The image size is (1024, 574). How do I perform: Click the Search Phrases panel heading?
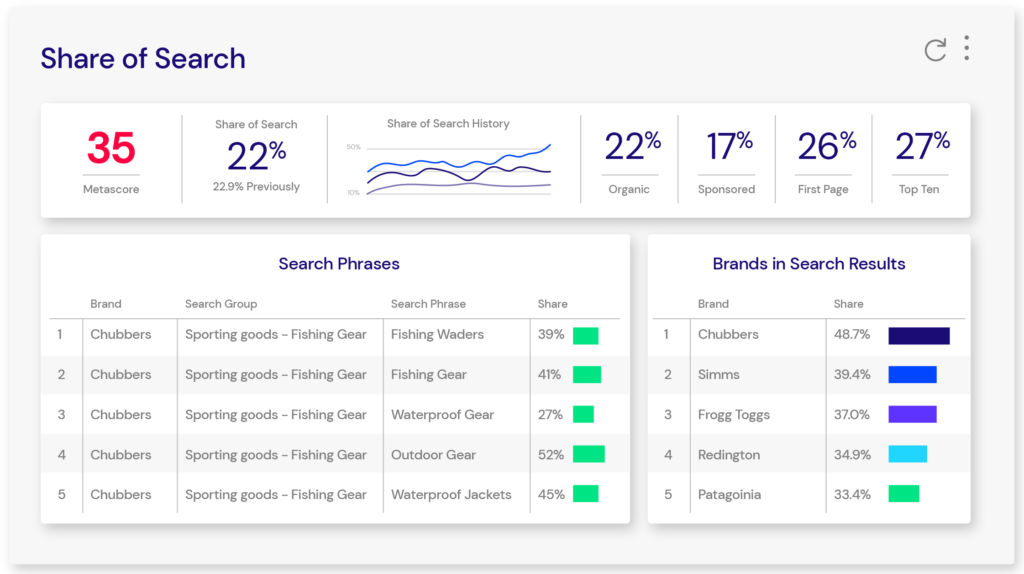339,264
